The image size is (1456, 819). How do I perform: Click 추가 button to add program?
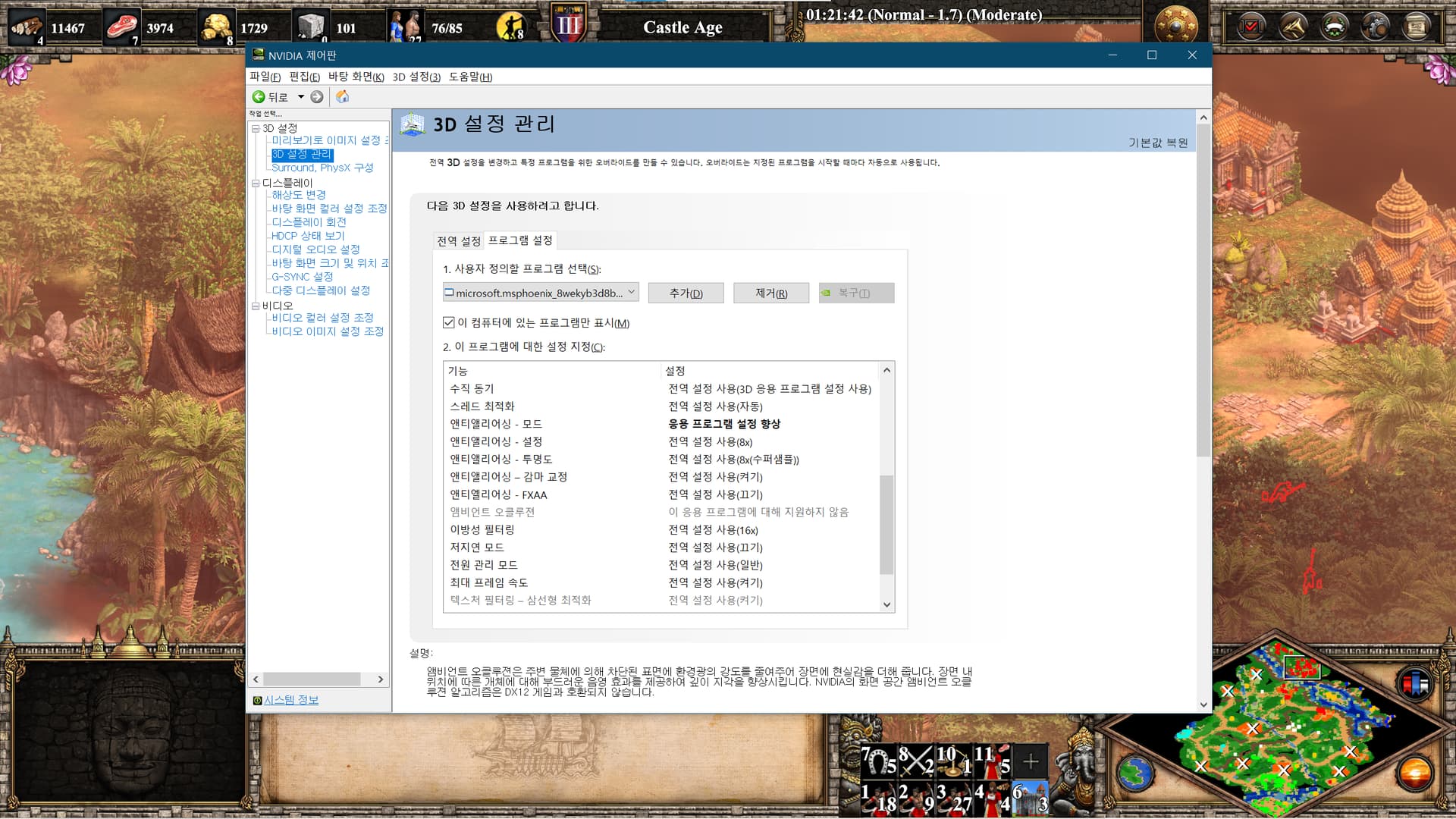pyautogui.click(x=686, y=293)
